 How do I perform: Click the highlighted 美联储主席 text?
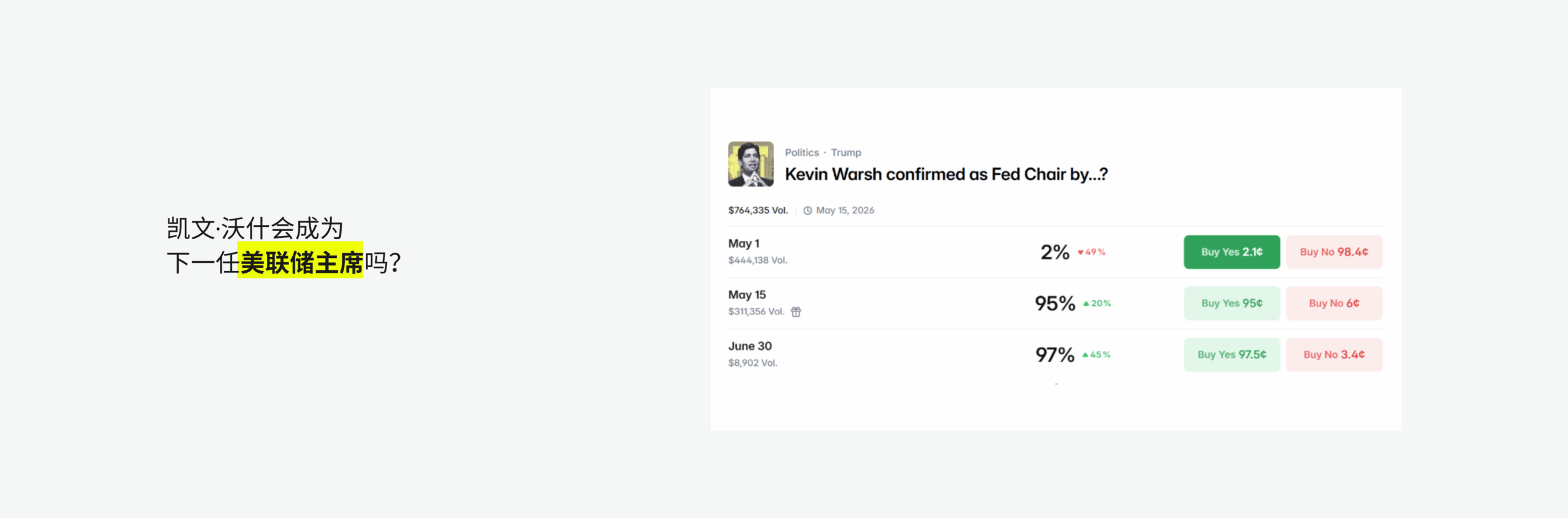pyautogui.click(x=300, y=263)
